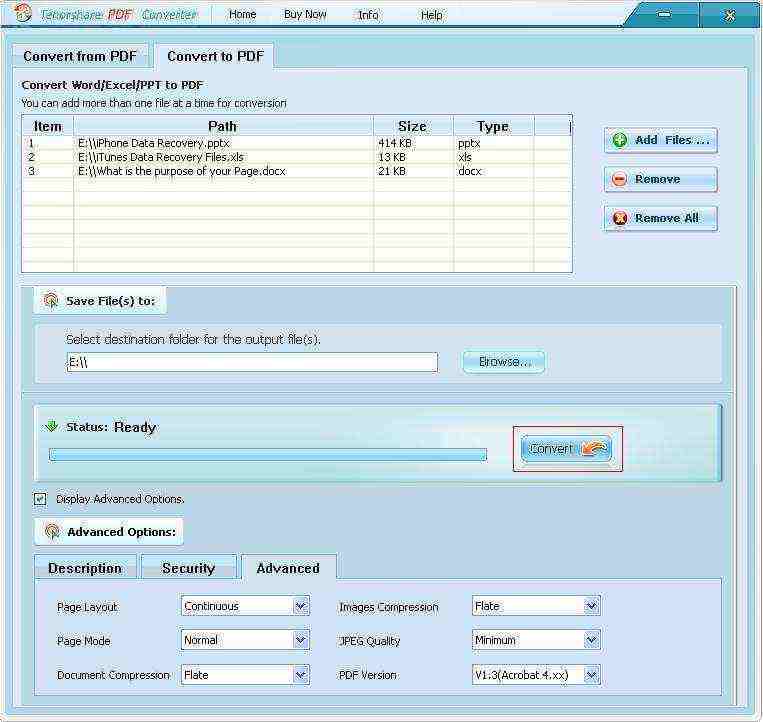Switch to the Security tab
The width and height of the screenshot is (763, 722).
pyautogui.click(x=188, y=568)
